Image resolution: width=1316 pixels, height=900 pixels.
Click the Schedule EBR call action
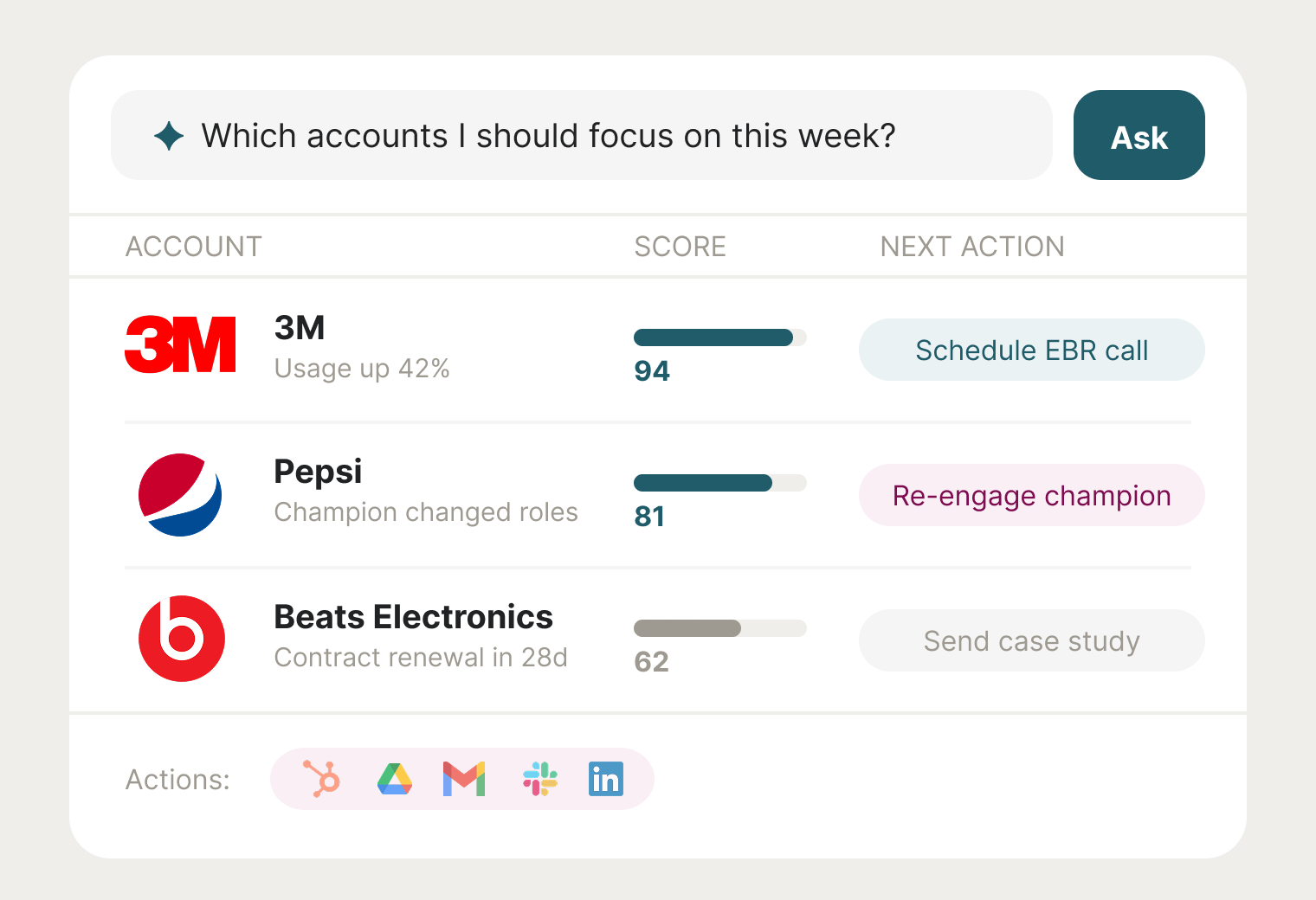point(1031,350)
